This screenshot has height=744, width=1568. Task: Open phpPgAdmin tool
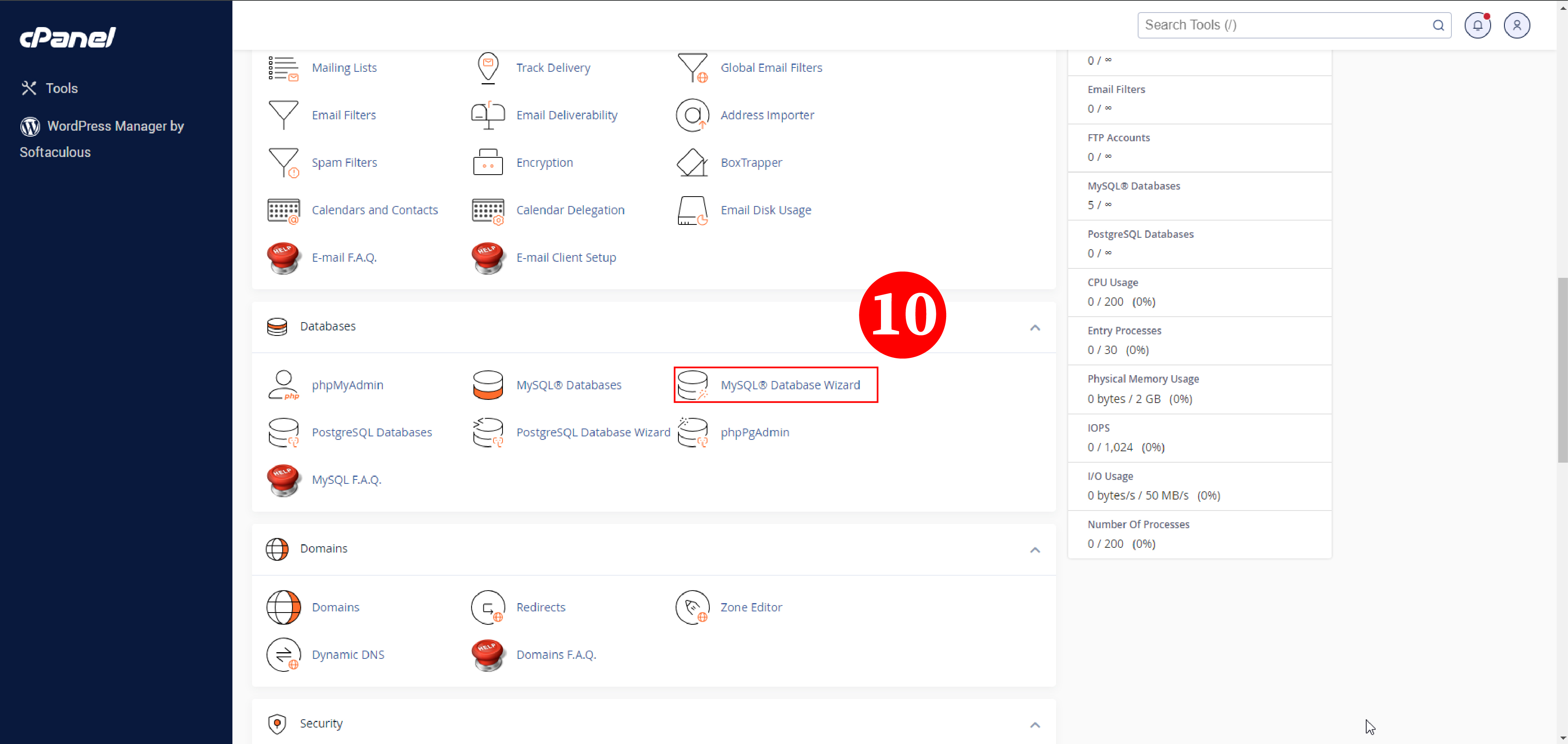click(x=755, y=432)
